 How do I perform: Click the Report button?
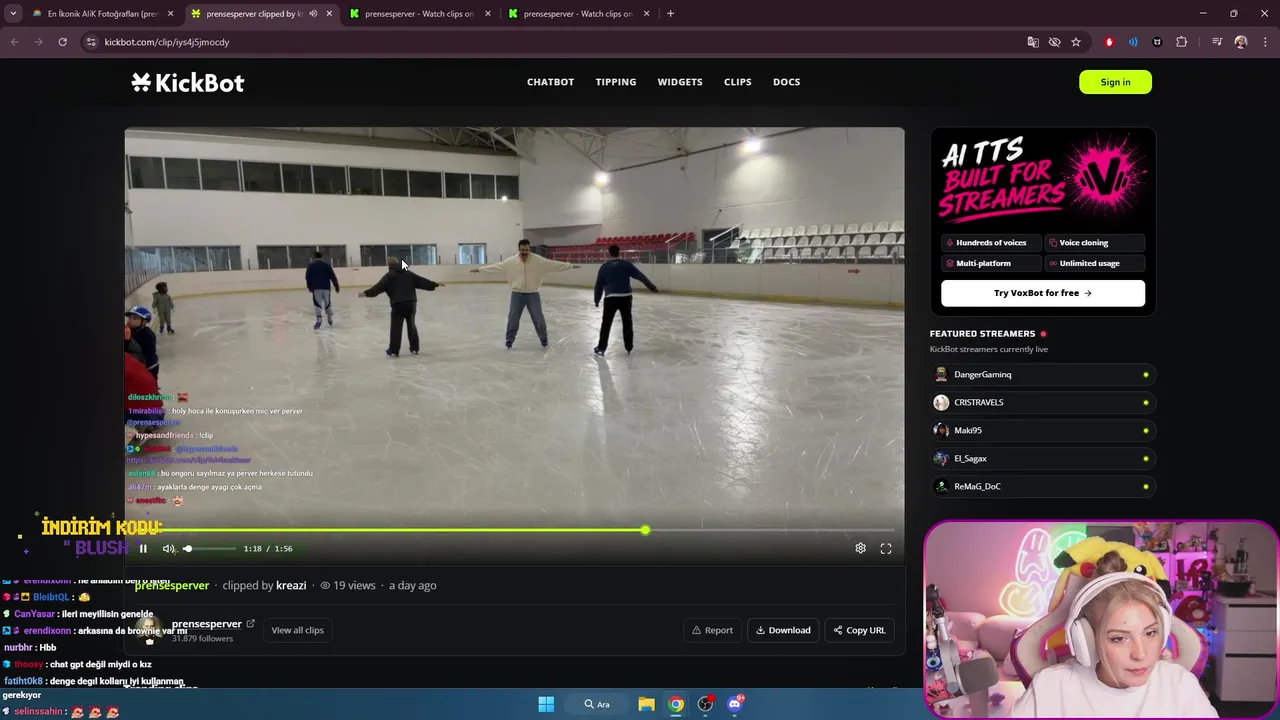pos(712,630)
